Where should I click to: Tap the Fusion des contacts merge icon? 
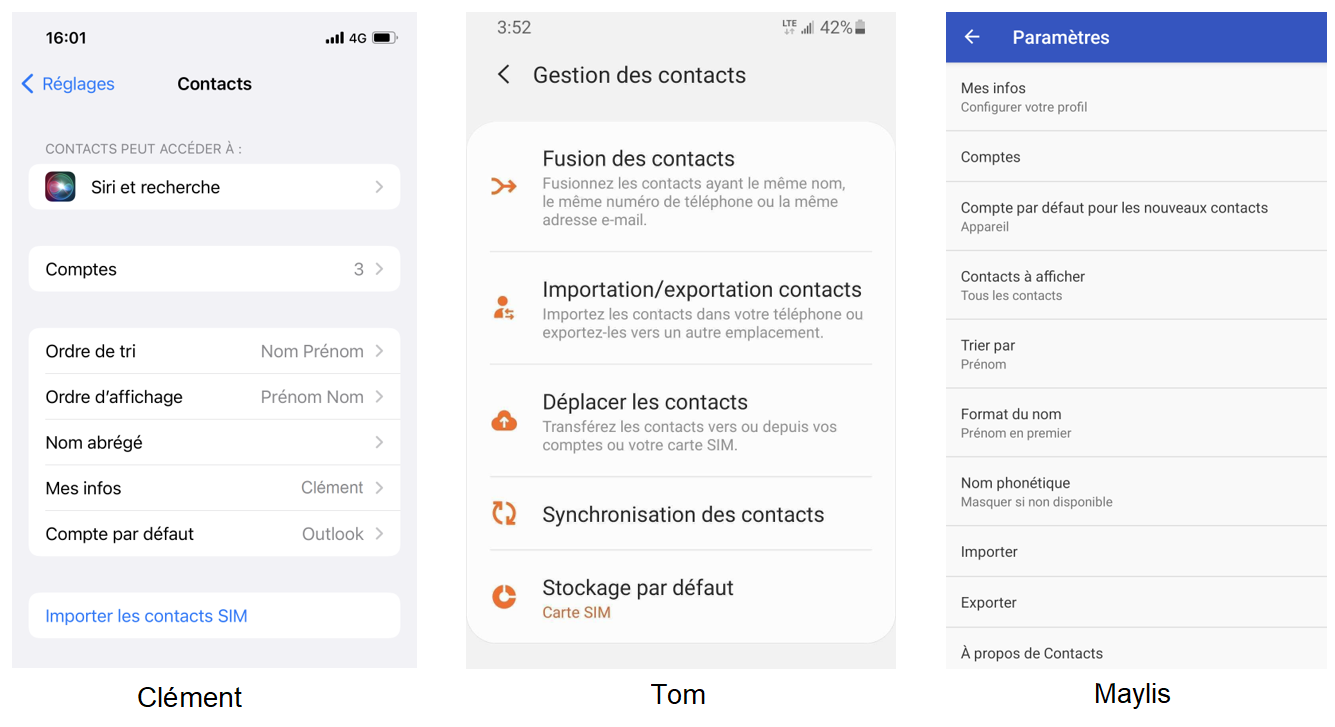click(x=504, y=186)
